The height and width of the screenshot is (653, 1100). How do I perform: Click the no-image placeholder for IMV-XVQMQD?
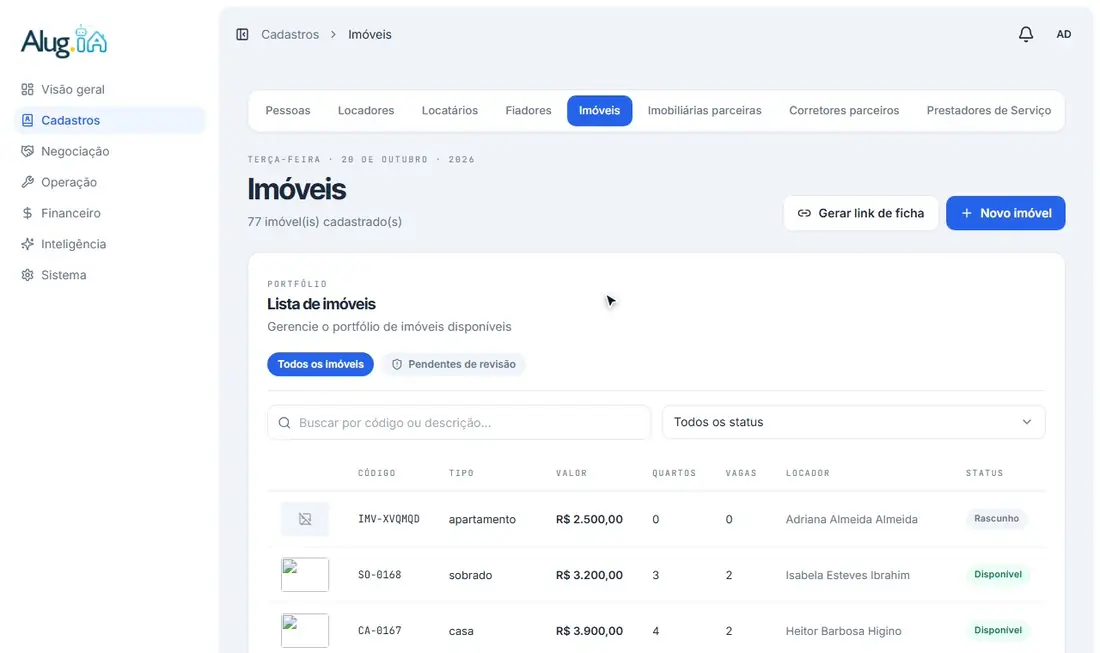click(304, 519)
